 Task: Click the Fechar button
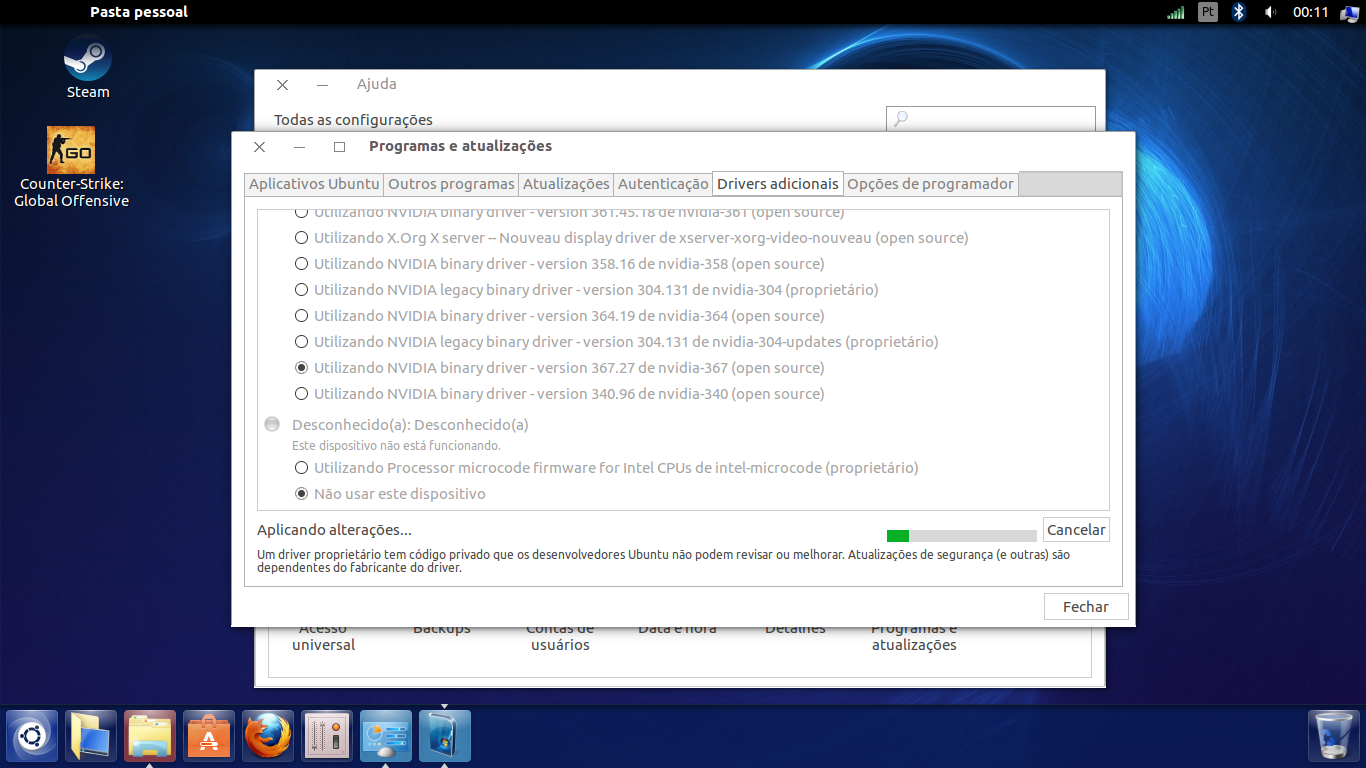1086,607
